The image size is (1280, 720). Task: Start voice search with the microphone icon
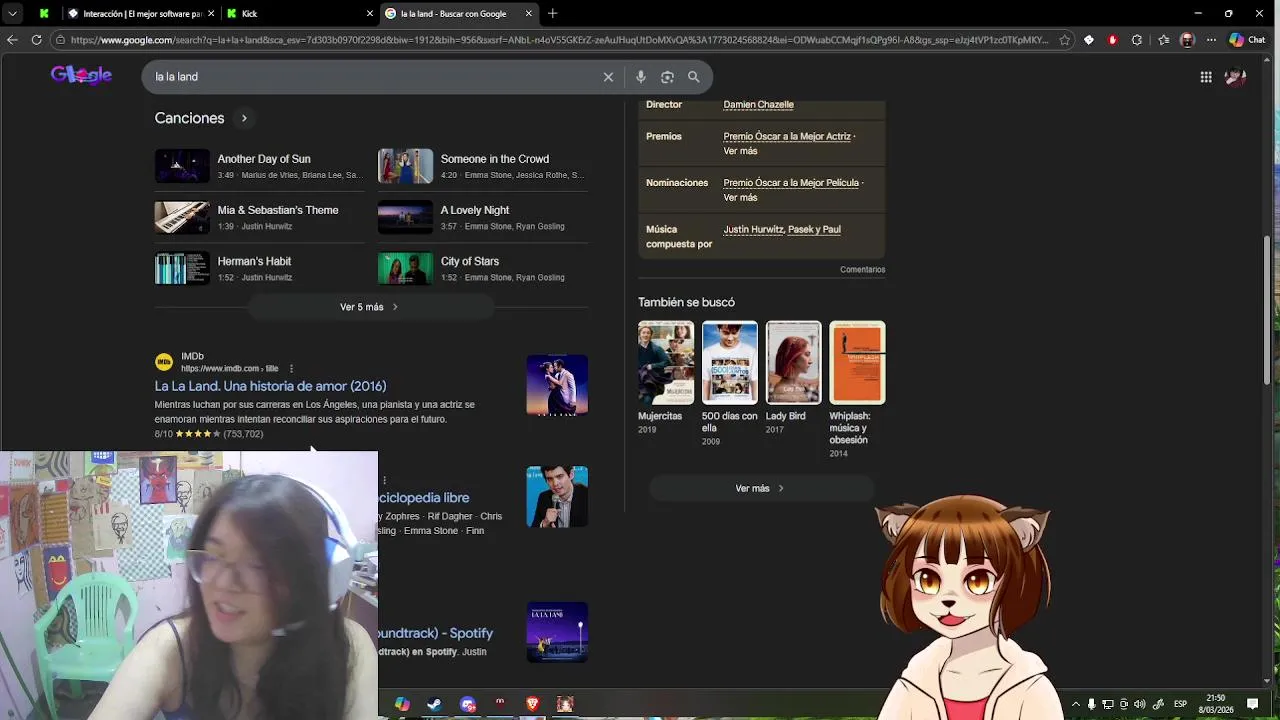pyautogui.click(x=641, y=77)
